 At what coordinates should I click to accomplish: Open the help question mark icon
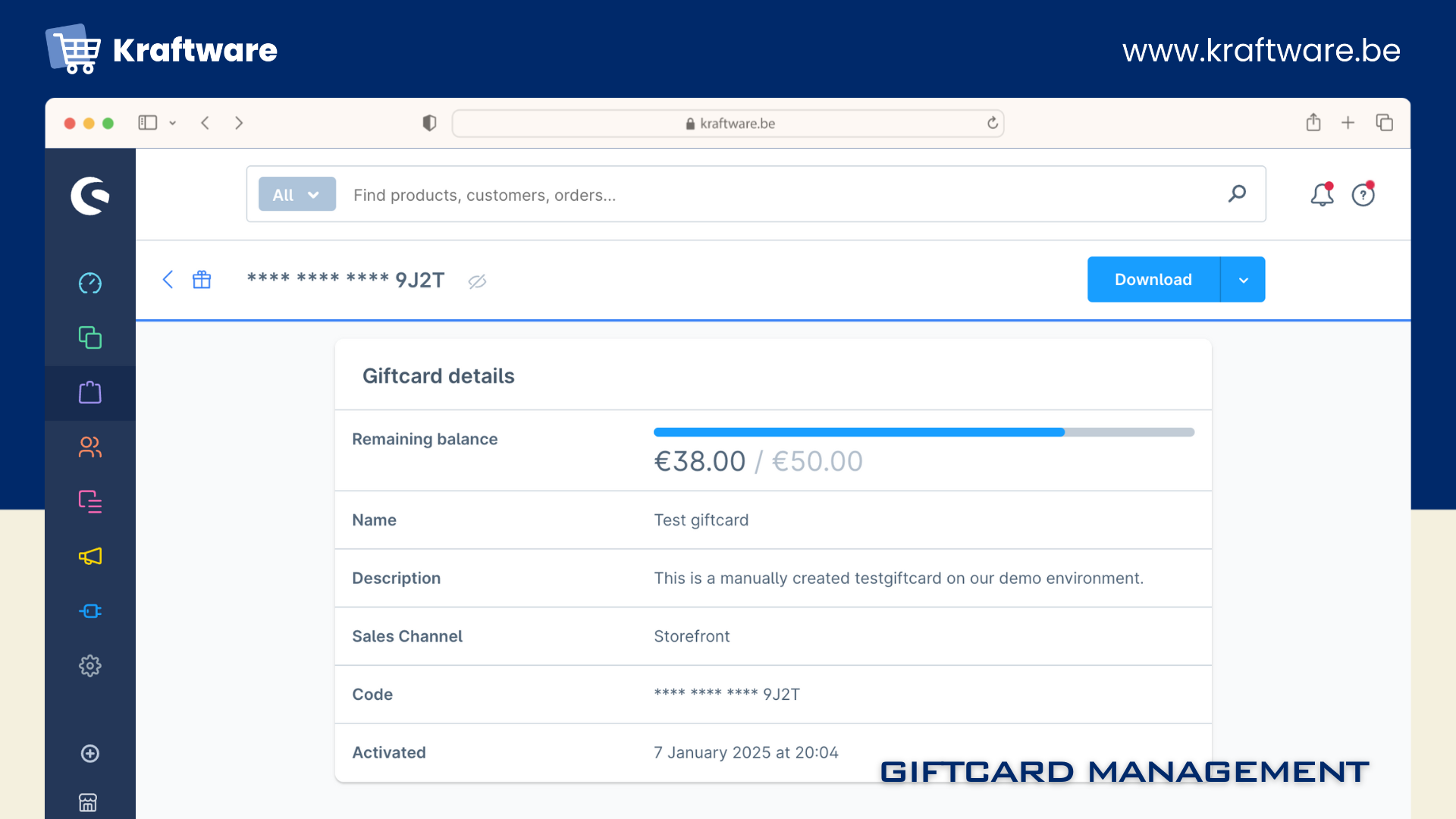coord(1363,195)
